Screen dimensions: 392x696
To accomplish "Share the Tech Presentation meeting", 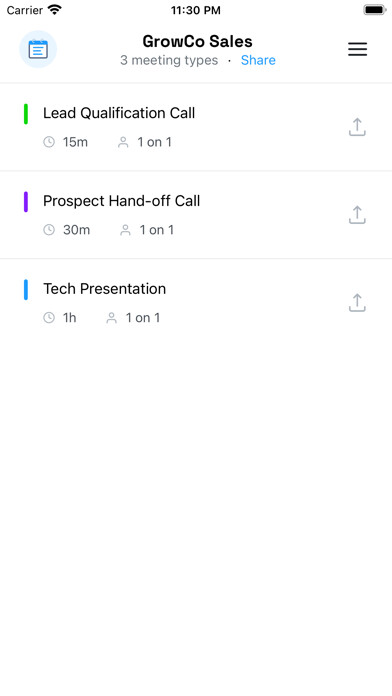I will [x=357, y=303].
